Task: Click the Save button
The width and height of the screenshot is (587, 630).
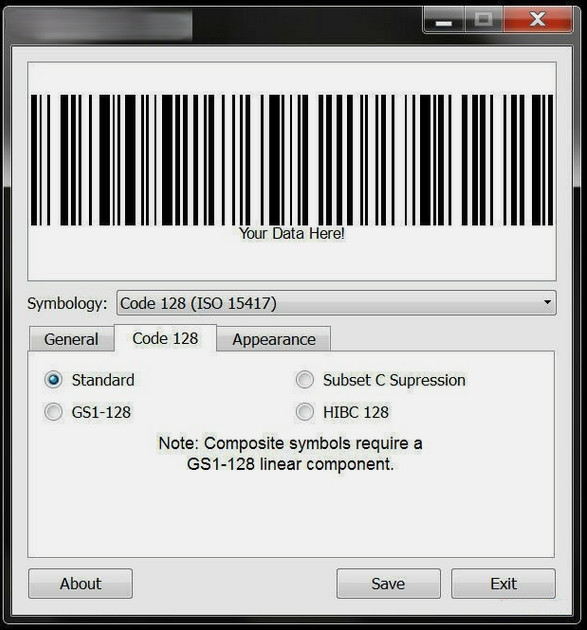Action: click(x=389, y=583)
